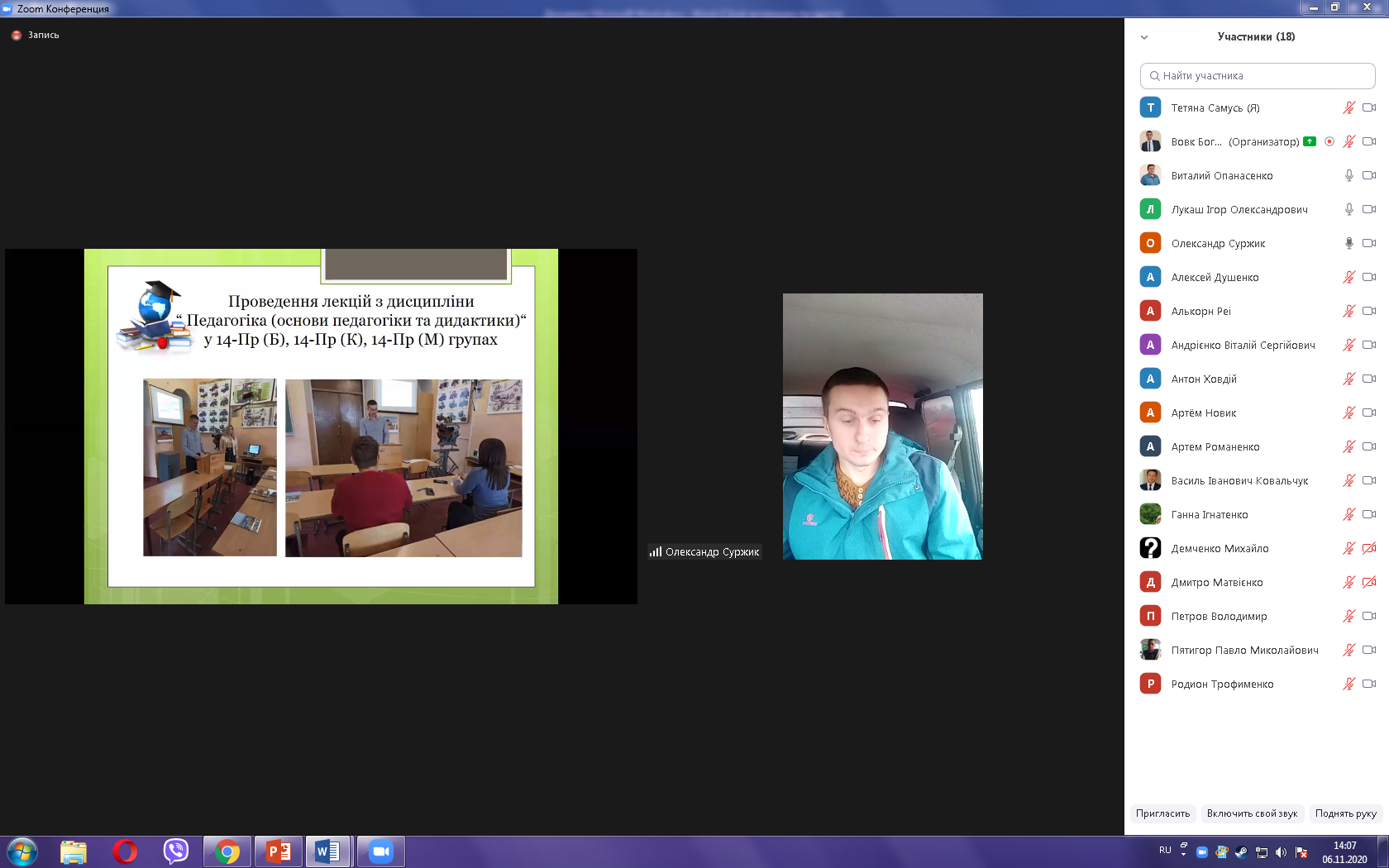1389x868 pixels.
Task: Open PowerPoint from the taskbar
Action: (x=279, y=851)
